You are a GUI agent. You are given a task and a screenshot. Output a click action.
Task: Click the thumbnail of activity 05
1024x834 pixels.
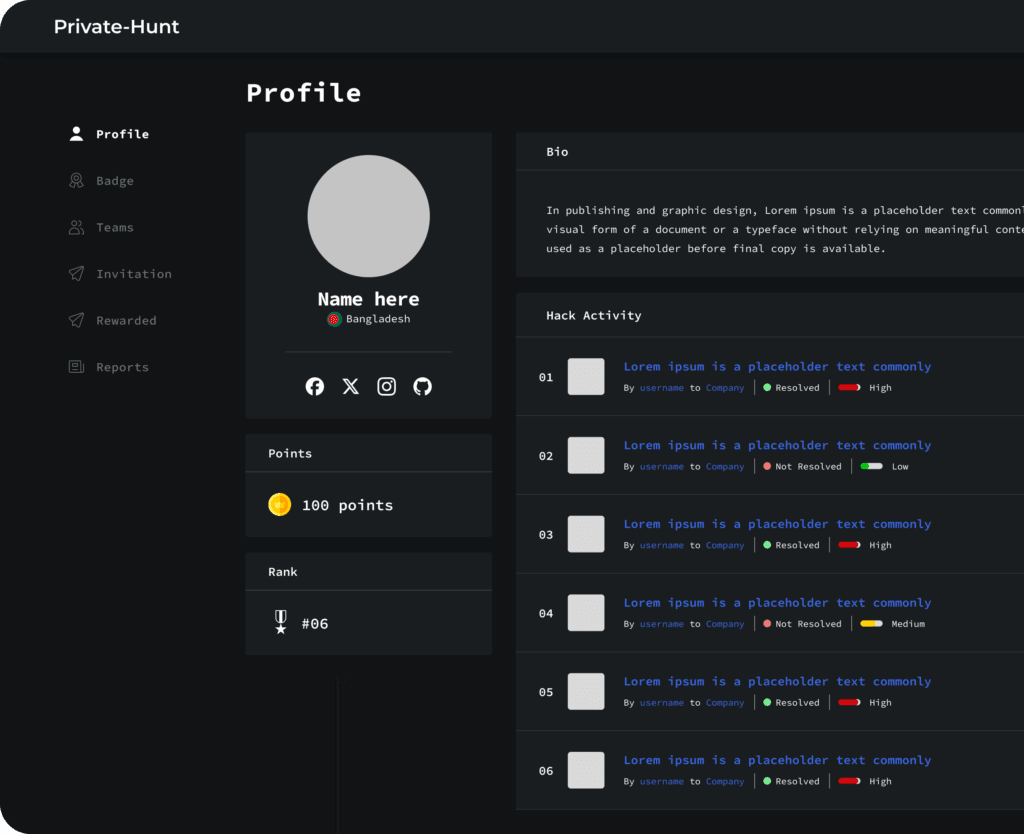[x=586, y=691]
